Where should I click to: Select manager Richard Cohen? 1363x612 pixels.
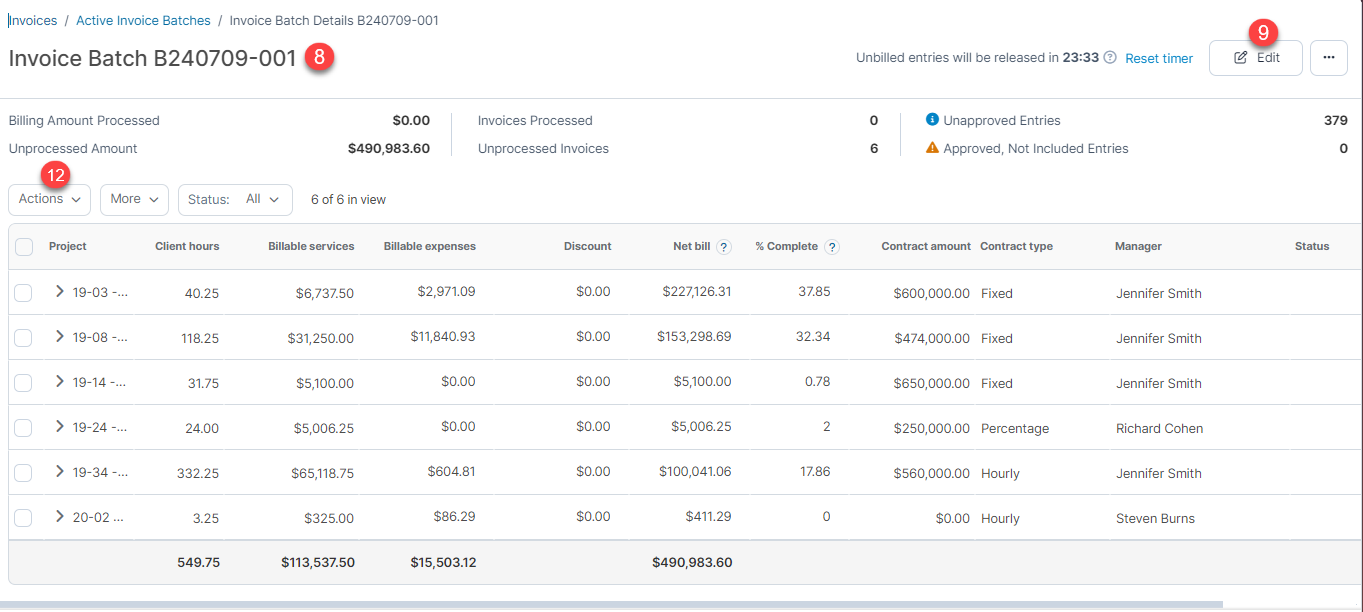tap(1159, 428)
